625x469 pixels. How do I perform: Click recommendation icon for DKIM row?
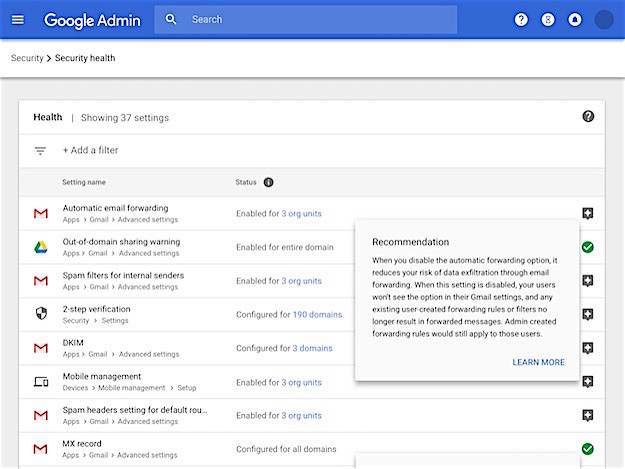(588, 348)
